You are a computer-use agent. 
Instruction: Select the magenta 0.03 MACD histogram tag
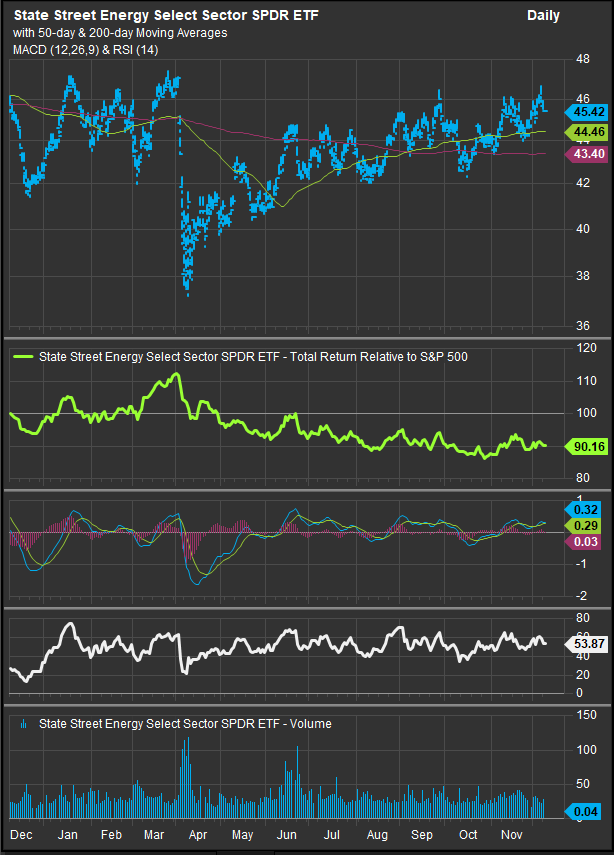[x=583, y=541]
